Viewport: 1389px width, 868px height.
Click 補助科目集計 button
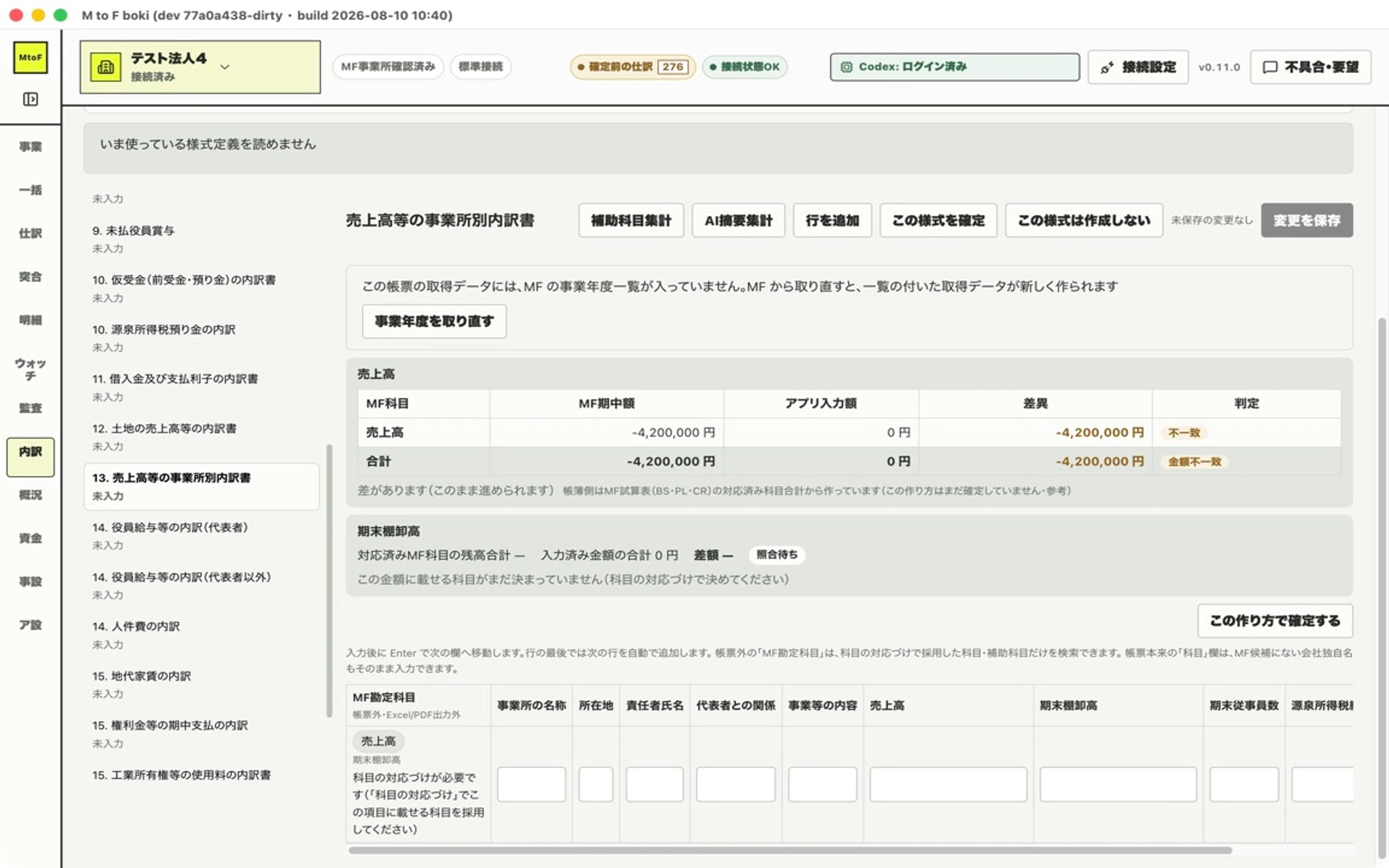[631, 220]
